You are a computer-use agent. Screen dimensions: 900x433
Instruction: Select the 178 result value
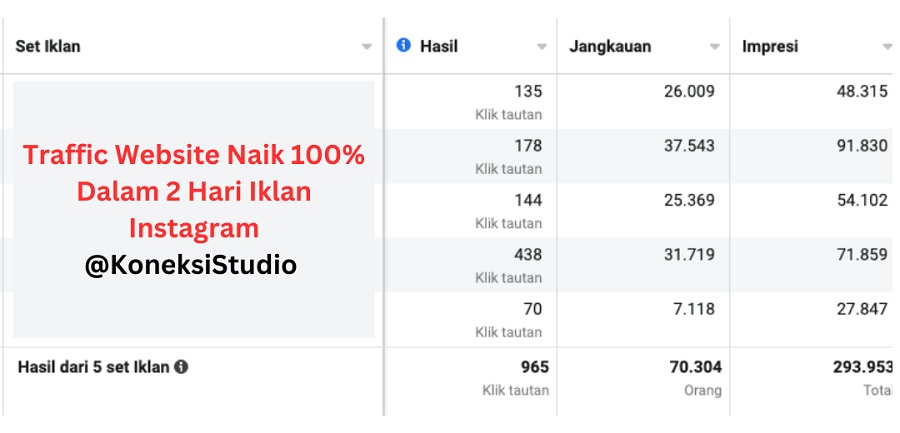point(528,146)
